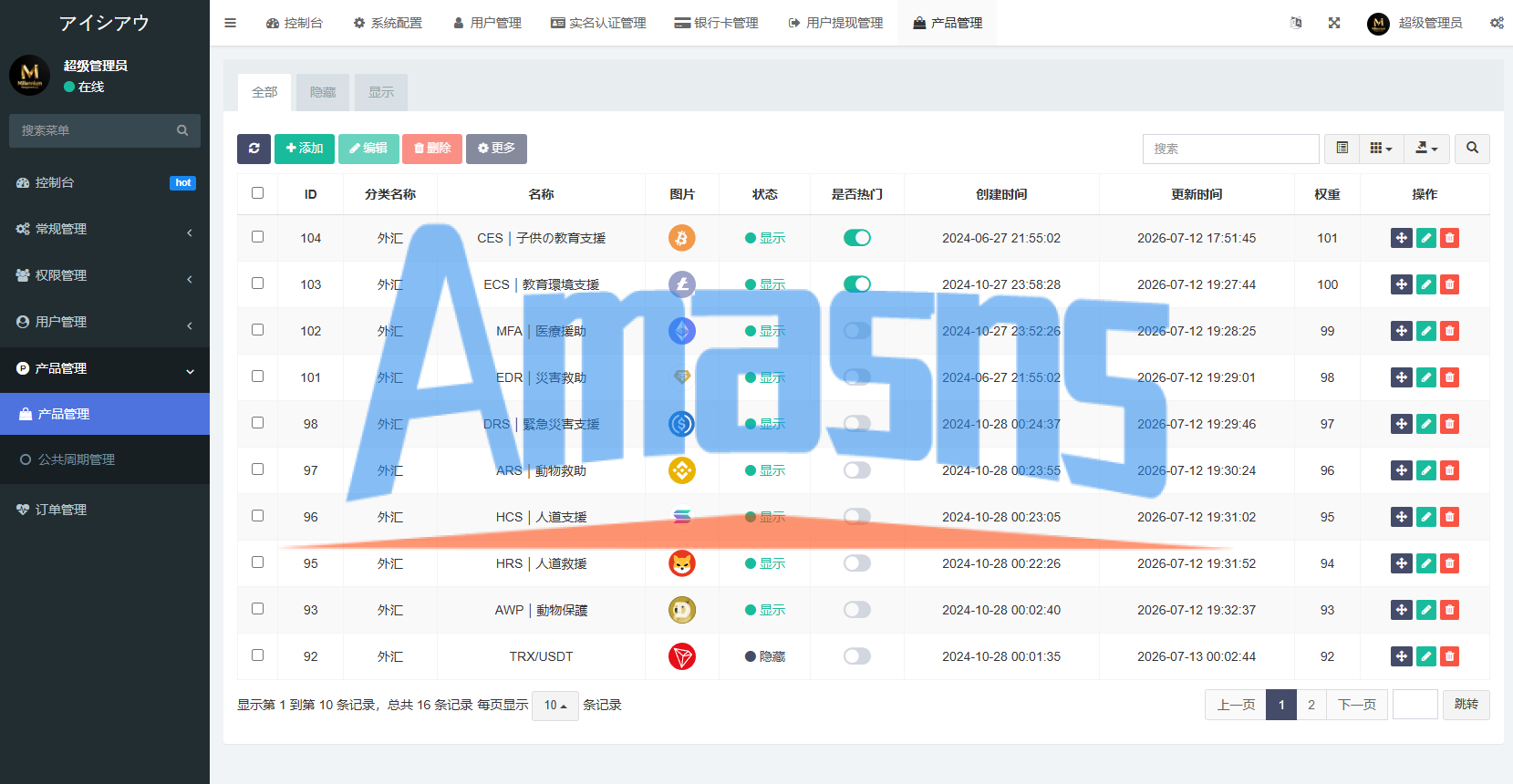Expand 常规管理 sidebar menu
1513x784 pixels.
click(x=105, y=229)
